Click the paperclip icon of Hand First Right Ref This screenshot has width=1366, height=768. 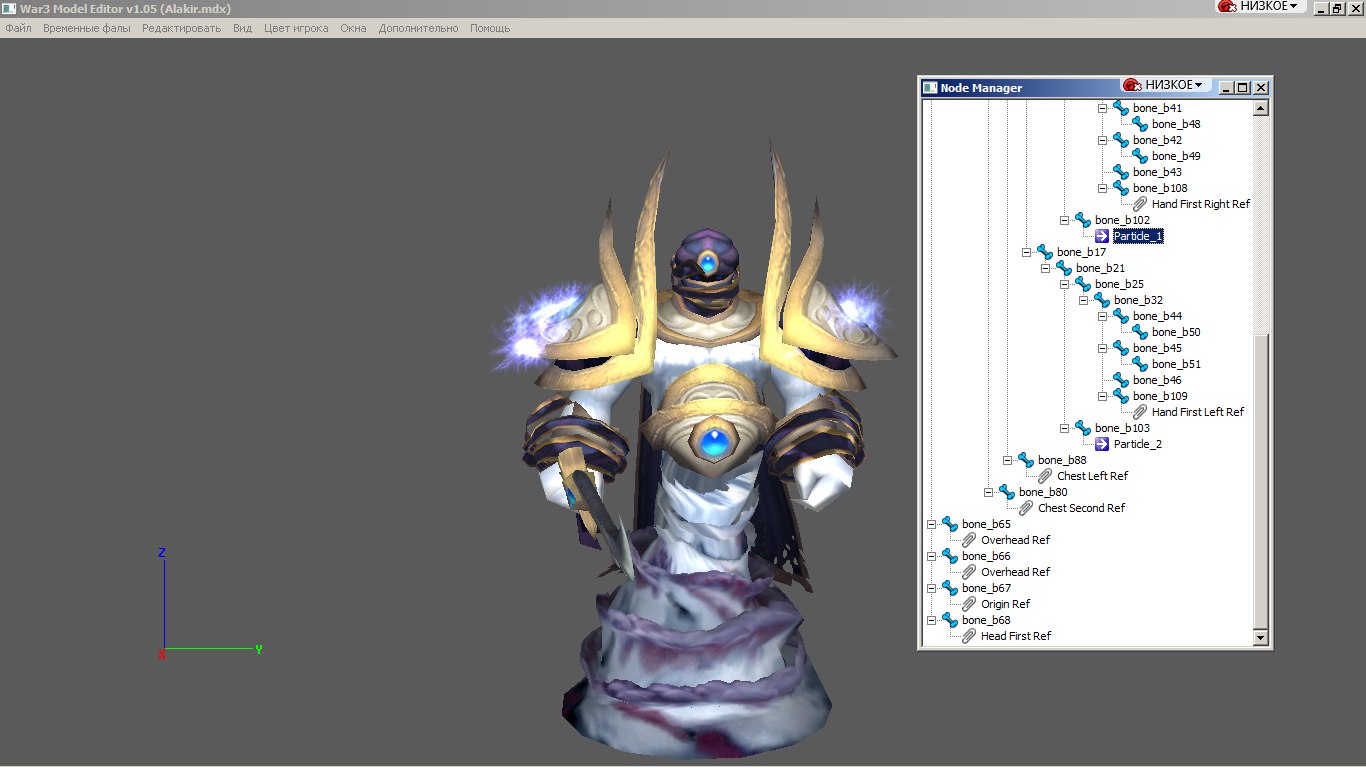pos(1140,204)
